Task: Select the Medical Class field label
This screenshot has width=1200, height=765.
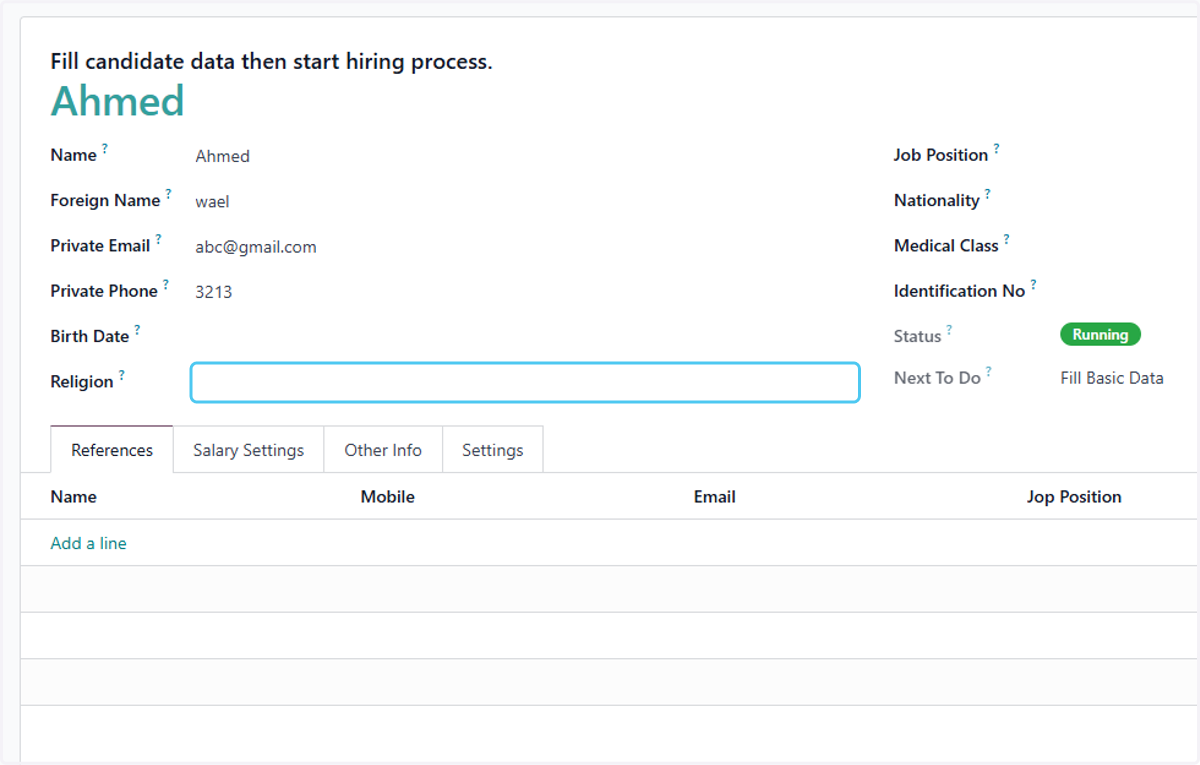Action: 946,245
